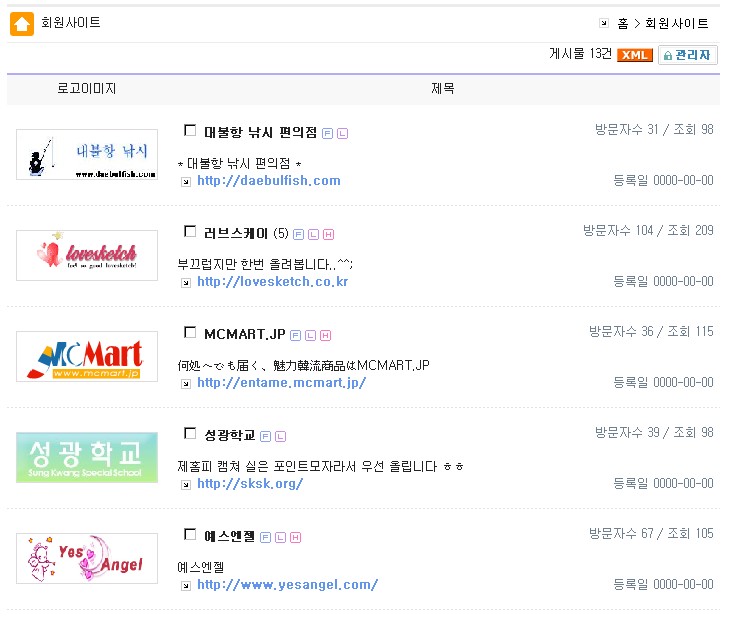Viewport: 734px width, 621px height.
Task: Click the L icon next to 러브스케이
Action: pos(313,235)
